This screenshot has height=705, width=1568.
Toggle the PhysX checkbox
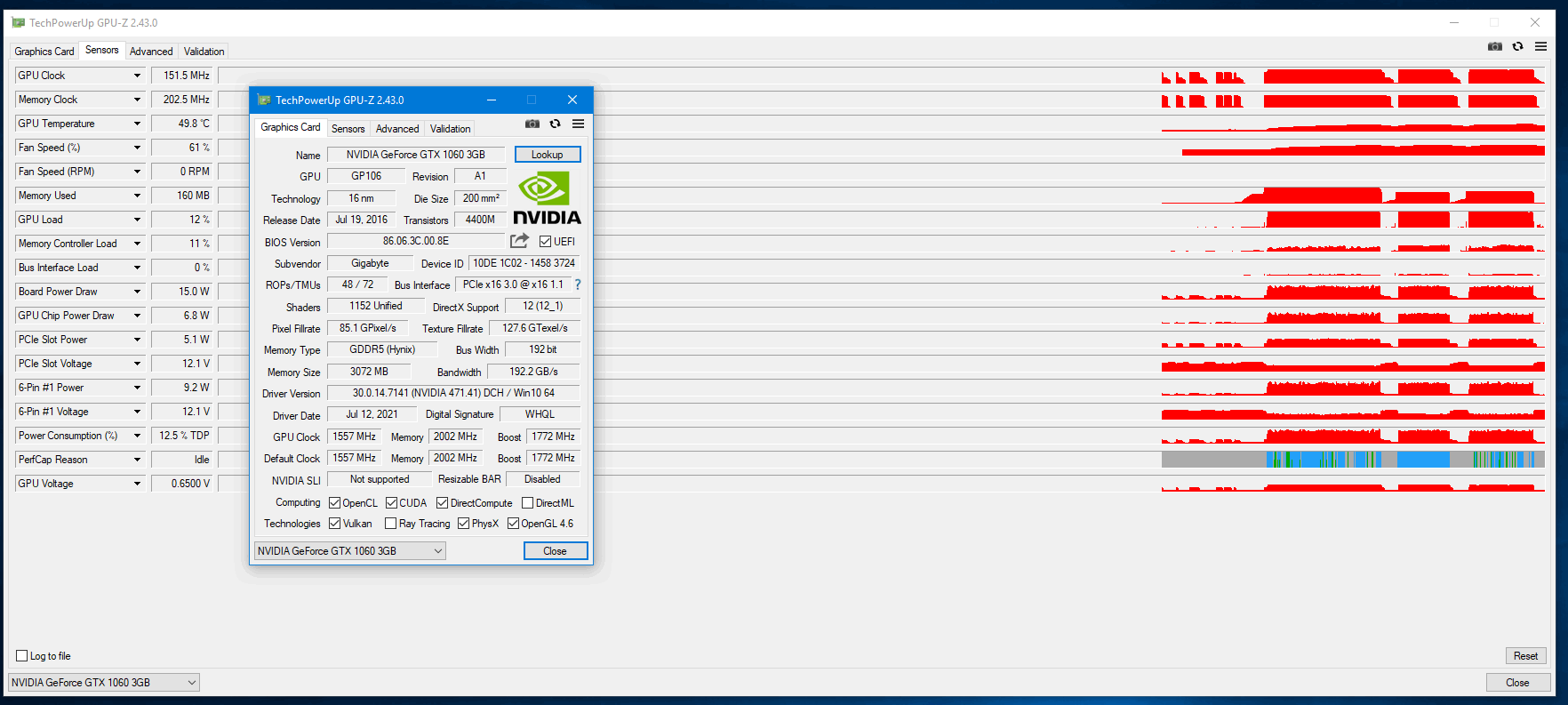coord(463,523)
